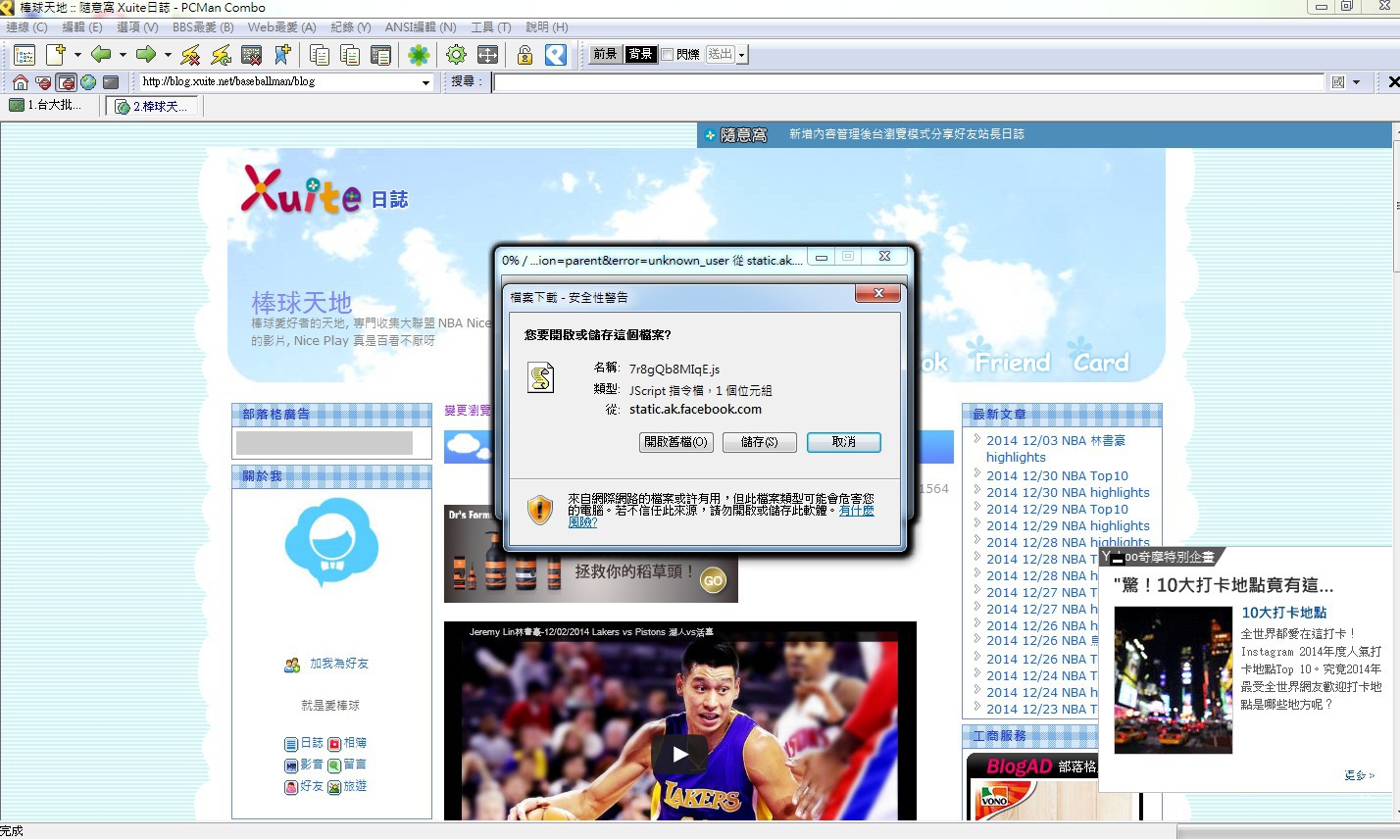Add to favorites bookmark icon

[x=282, y=55]
